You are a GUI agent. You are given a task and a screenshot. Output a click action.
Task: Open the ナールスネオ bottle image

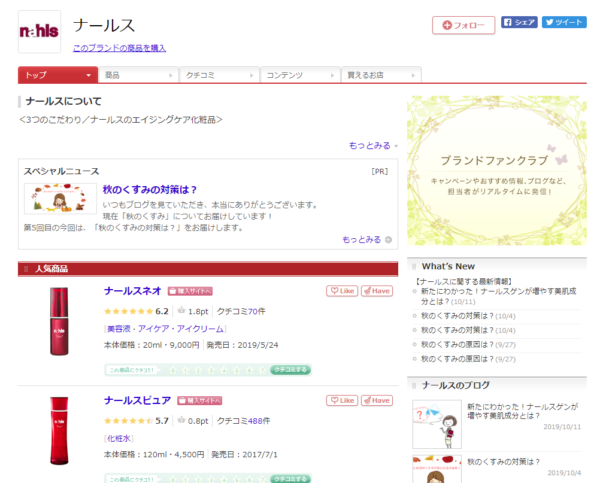(x=59, y=321)
